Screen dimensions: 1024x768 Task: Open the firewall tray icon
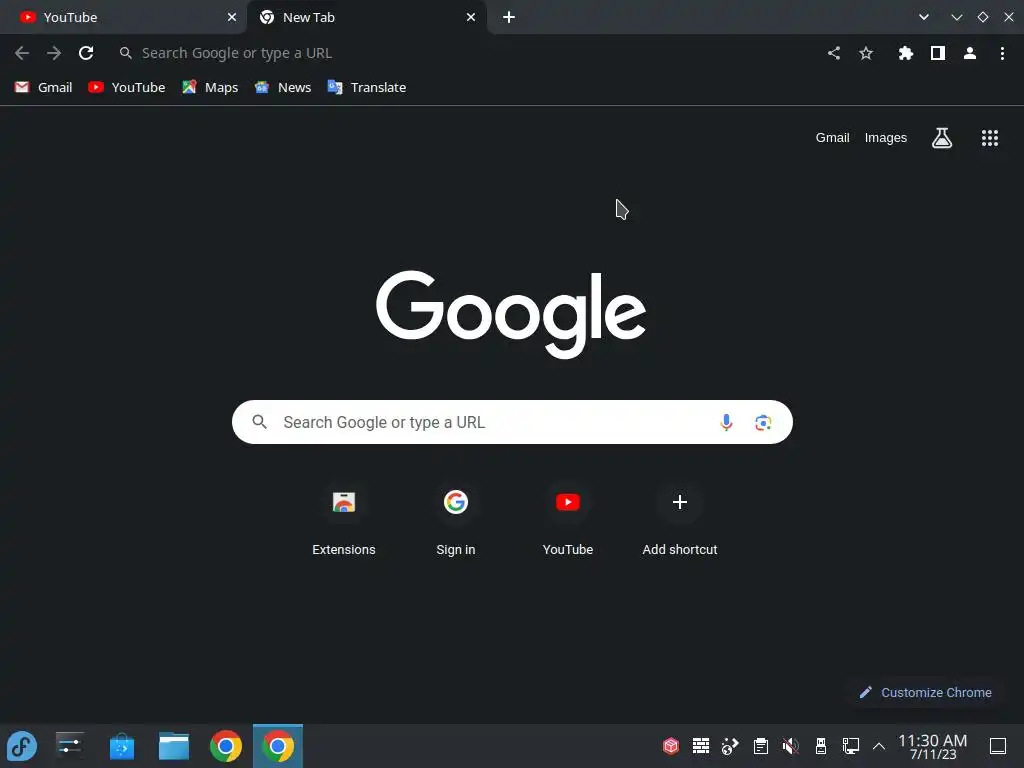(x=701, y=746)
